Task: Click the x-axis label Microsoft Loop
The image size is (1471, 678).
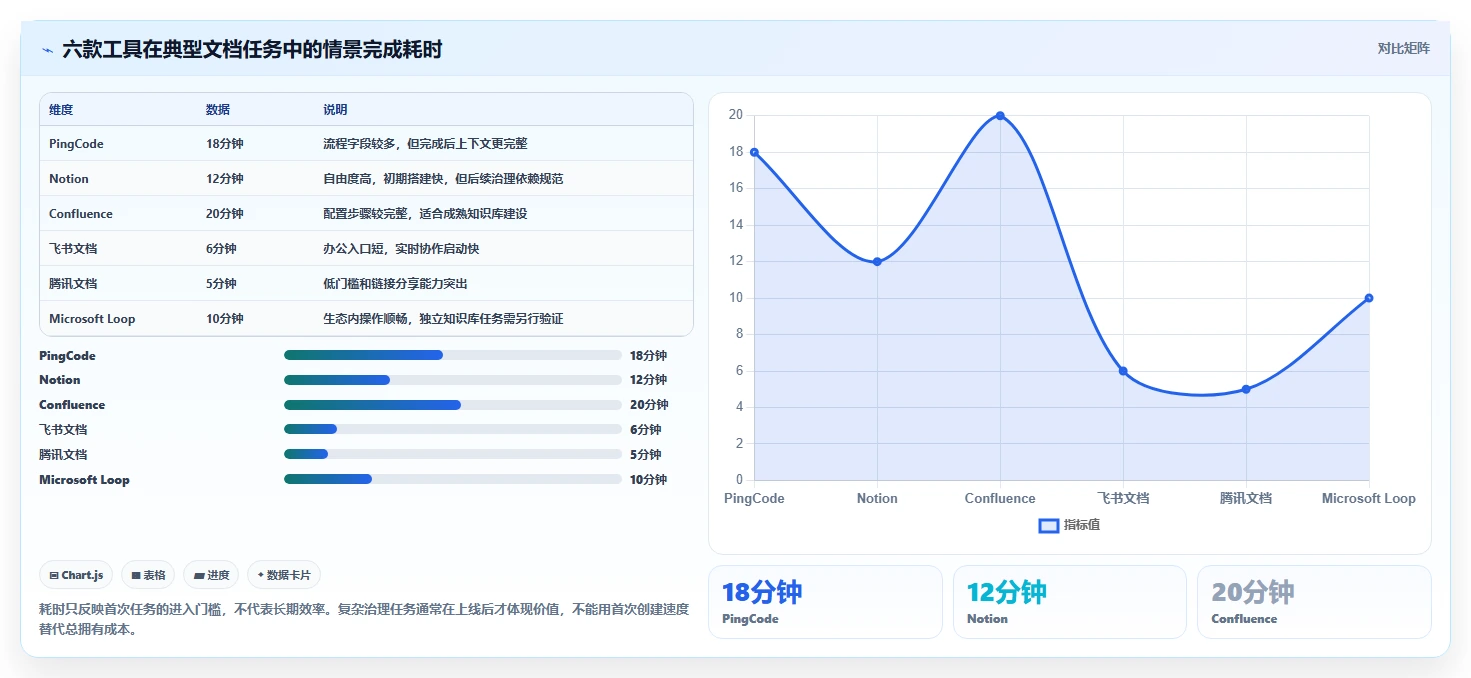Action: [x=1369, y=498]
